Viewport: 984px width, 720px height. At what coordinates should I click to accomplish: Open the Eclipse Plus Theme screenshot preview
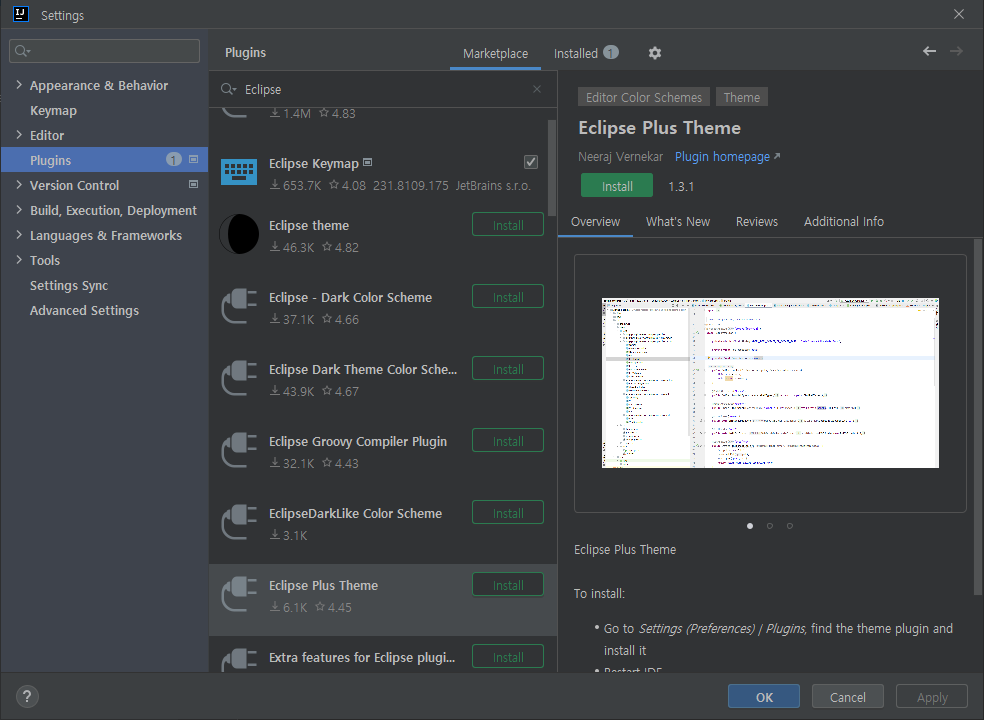pos(770,383)
